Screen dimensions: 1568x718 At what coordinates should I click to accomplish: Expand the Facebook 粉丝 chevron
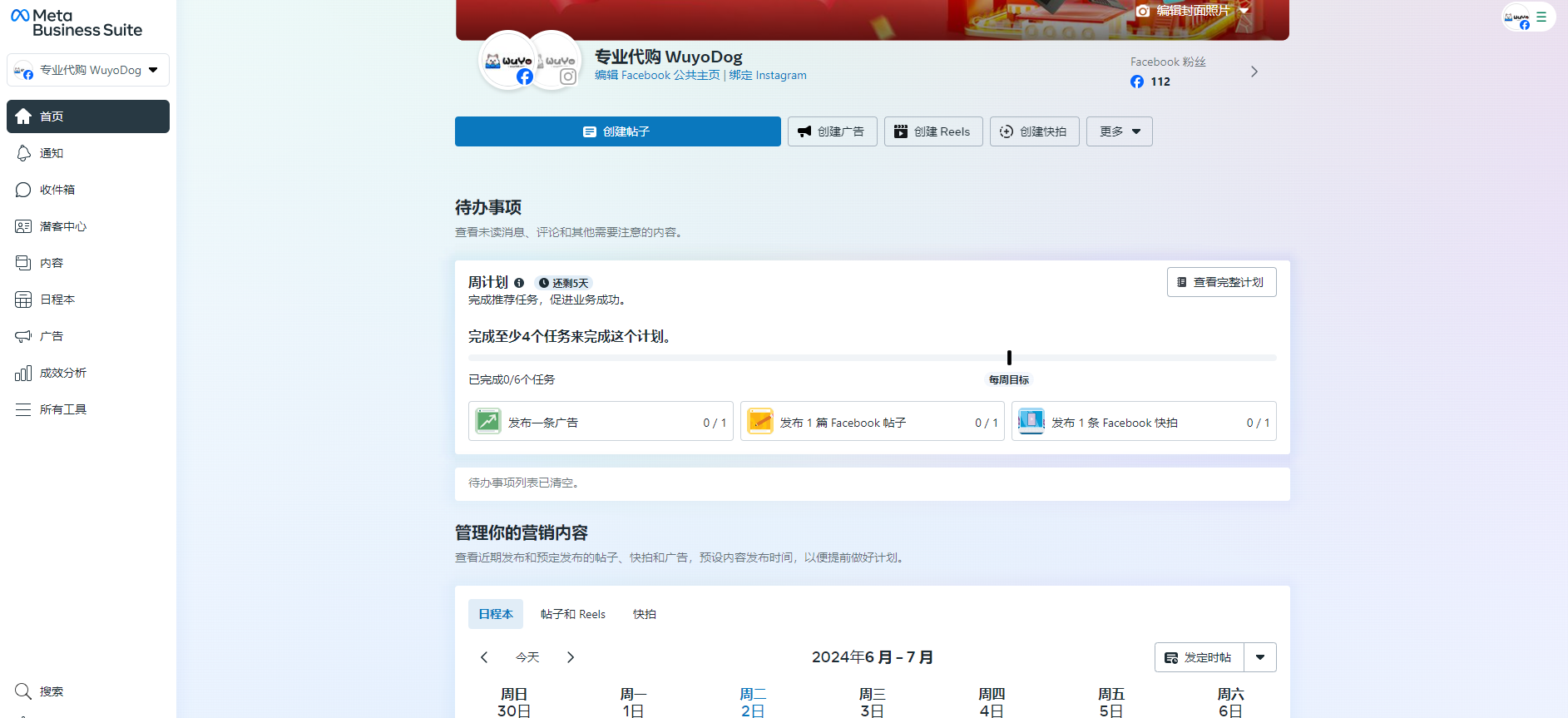1254,72
